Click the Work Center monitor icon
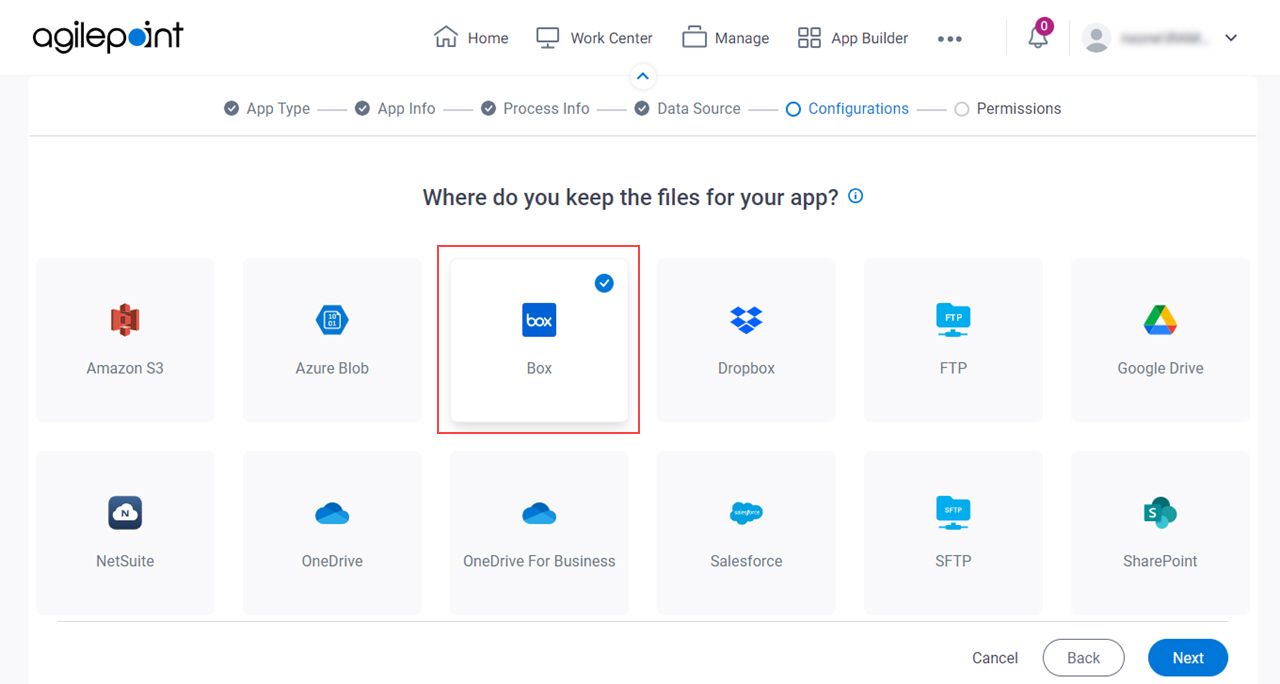 click(548, 38)
